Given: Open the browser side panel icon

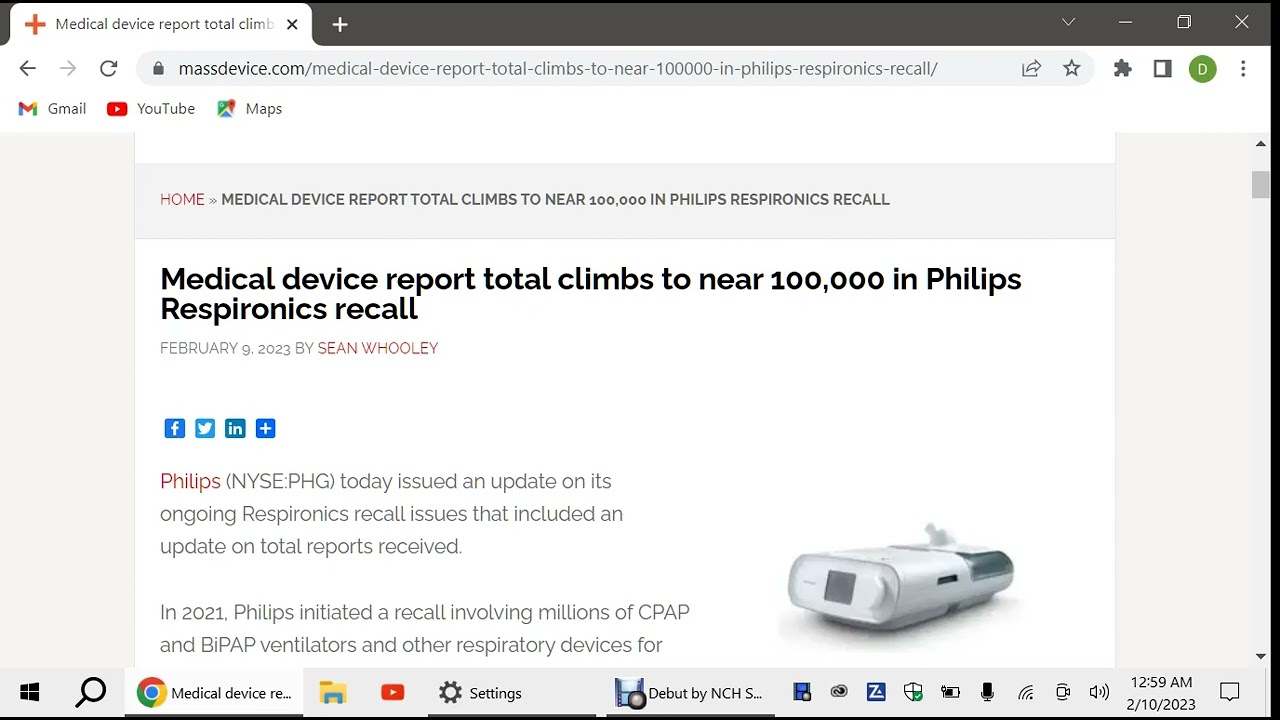Looking at the screenshot, I should [1162, 68].
